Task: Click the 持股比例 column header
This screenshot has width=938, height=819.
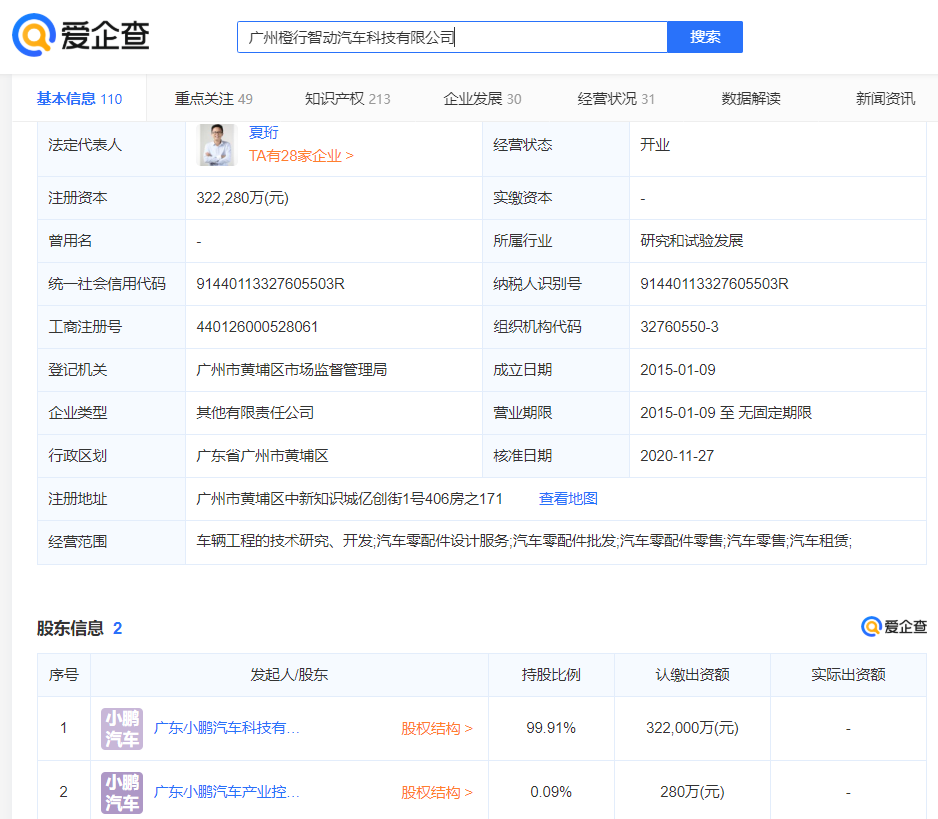Action: point(551,675)
